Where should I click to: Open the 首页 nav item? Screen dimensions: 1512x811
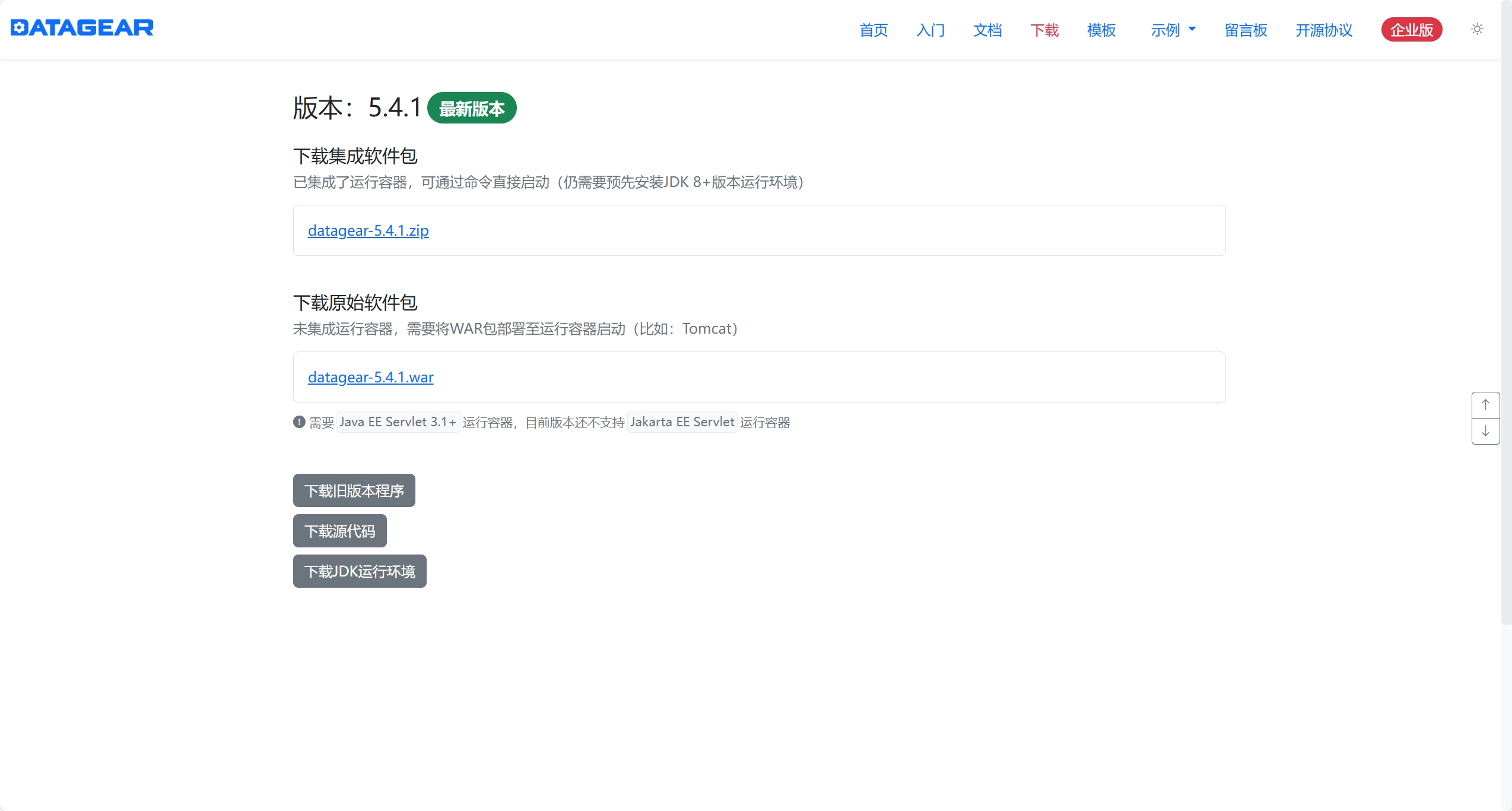[873, 30]
